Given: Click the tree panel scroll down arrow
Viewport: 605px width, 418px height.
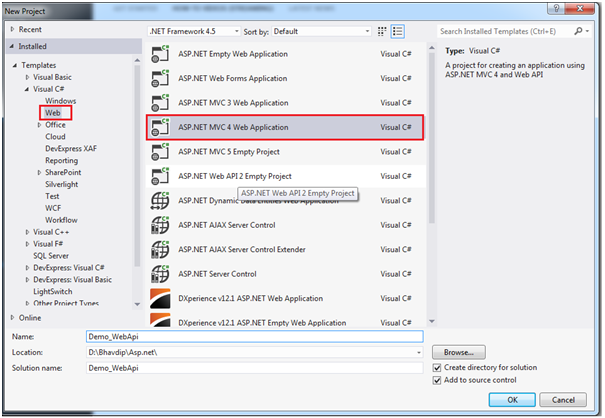Looking at the screenshot, I should [x=137, y=304].
